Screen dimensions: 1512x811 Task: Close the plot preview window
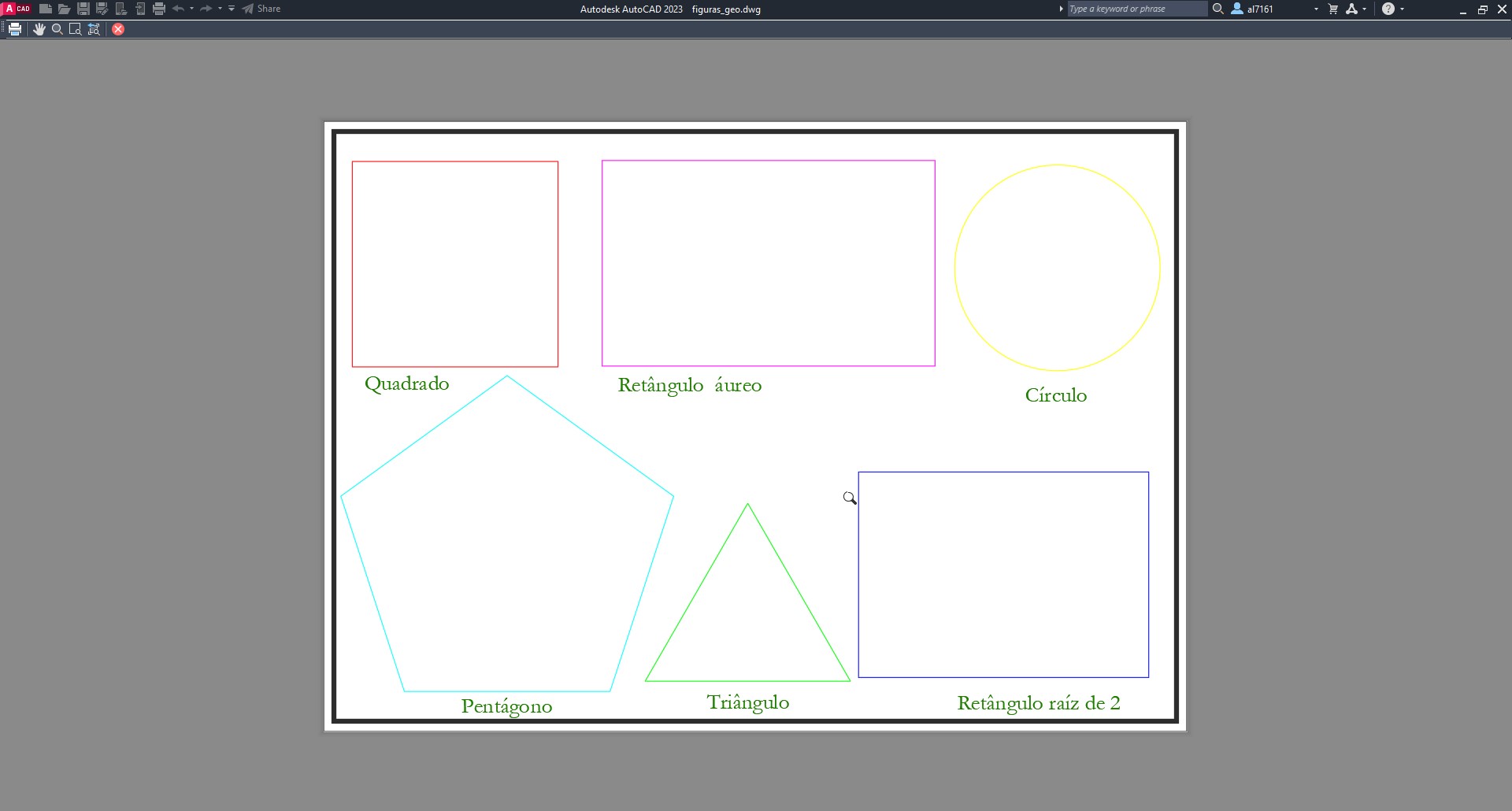118,29
